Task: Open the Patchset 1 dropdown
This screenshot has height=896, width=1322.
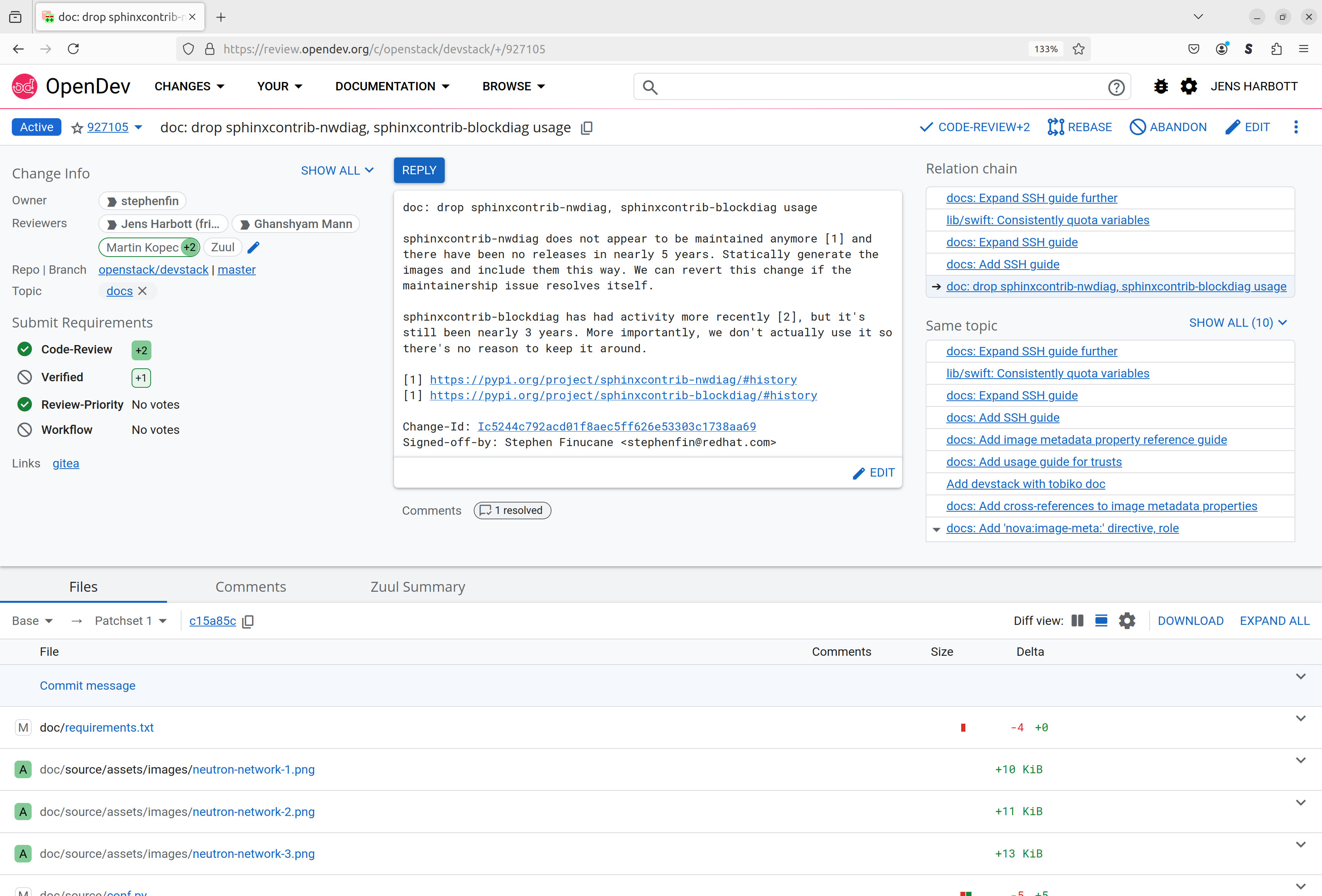Action: (131, 621)
